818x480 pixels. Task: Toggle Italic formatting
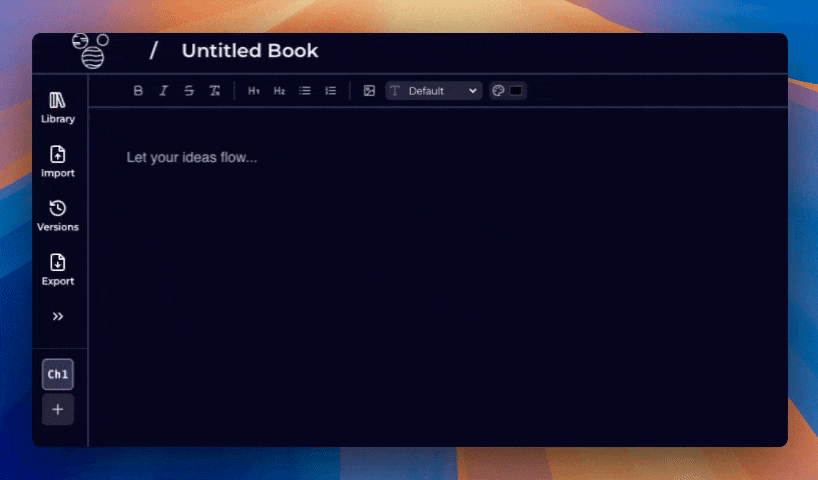[x=163, y=91]
